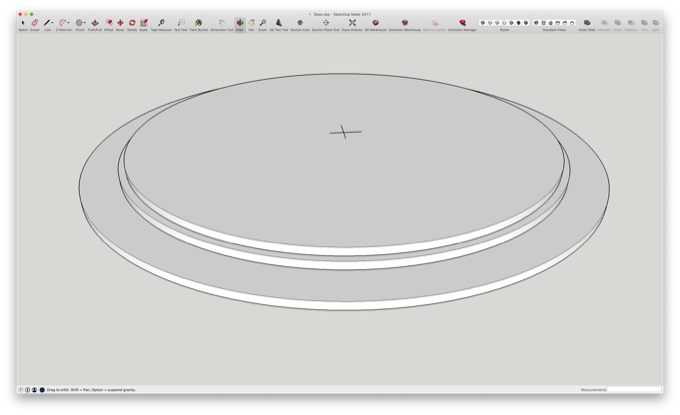680x415 pixels.
Task: Click the Trim solid tool
Action: coord(644,23)
